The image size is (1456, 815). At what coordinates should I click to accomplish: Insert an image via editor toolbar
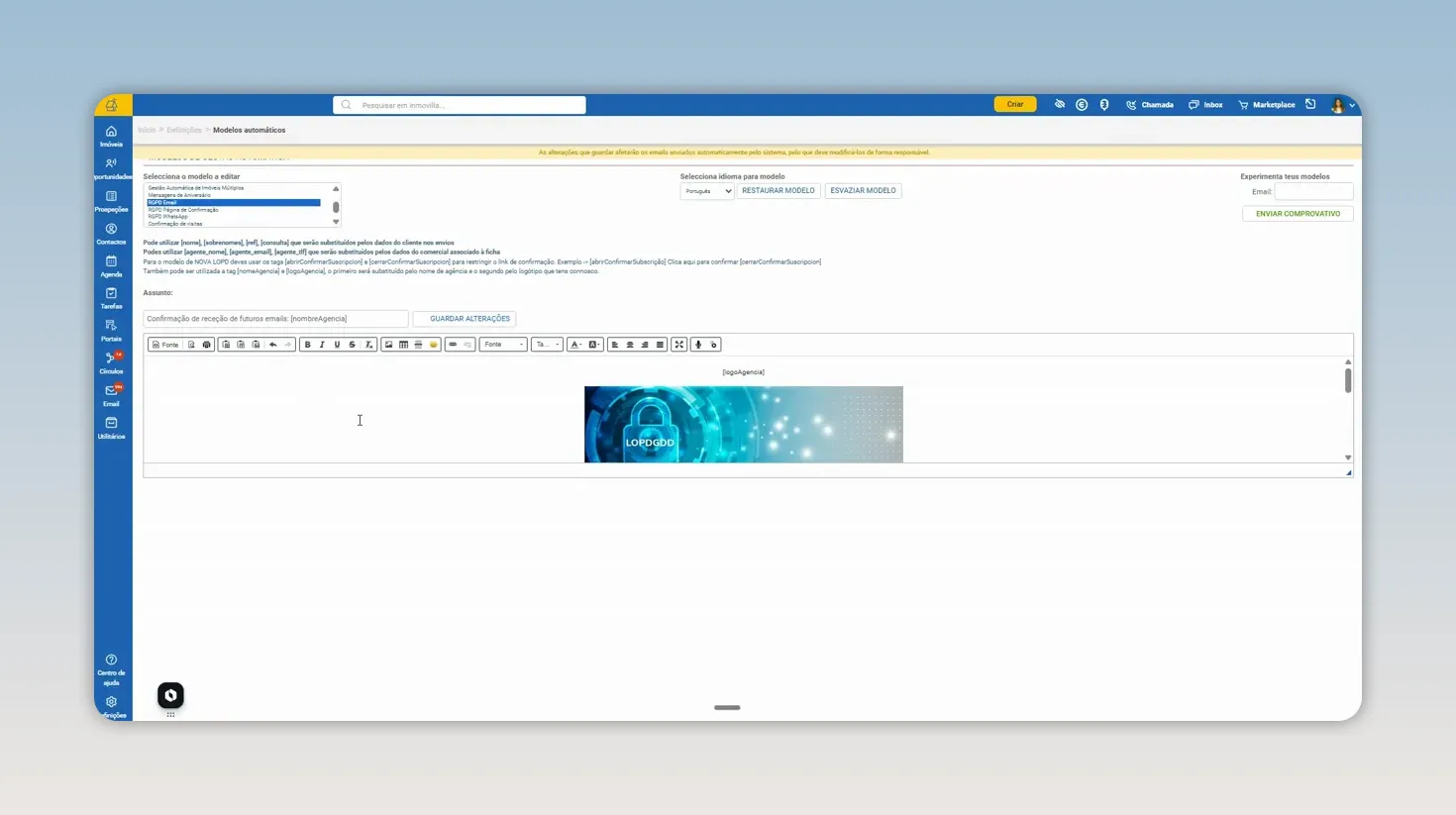pyautogui.click(x=388, y=345)
